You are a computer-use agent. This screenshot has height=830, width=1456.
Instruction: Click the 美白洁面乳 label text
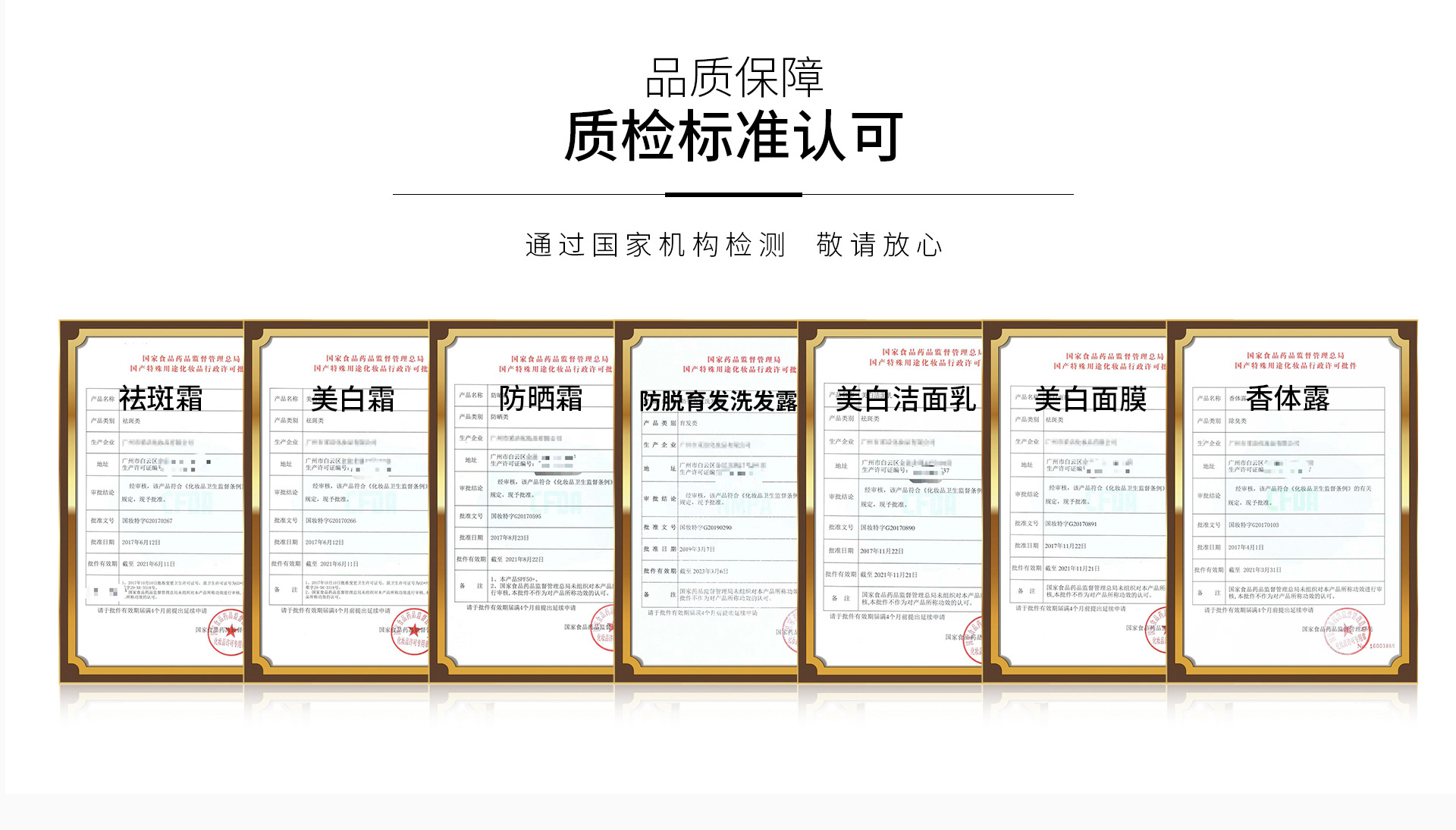point(905,399)
